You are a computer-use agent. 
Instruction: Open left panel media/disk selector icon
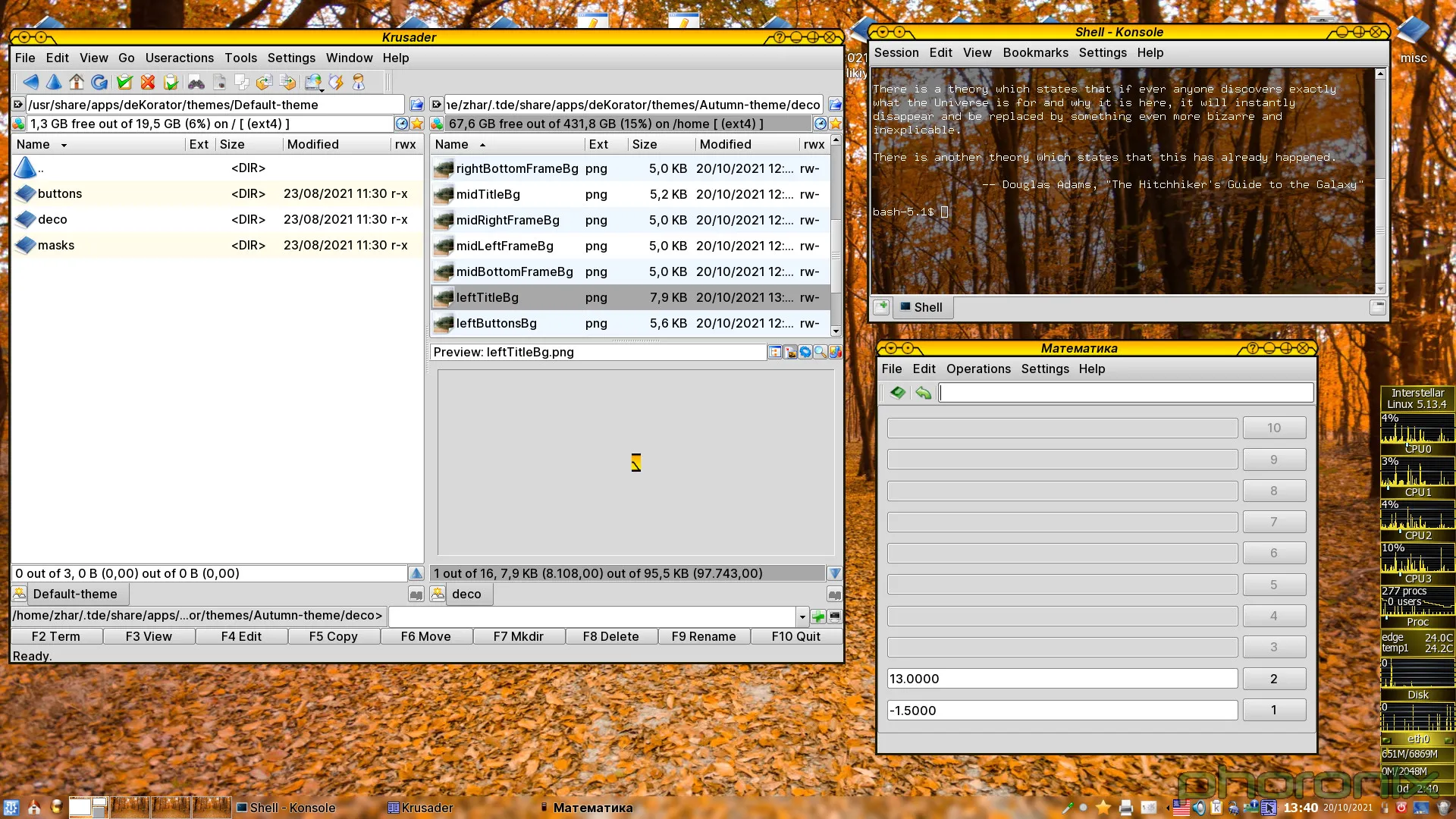(19, 124)
